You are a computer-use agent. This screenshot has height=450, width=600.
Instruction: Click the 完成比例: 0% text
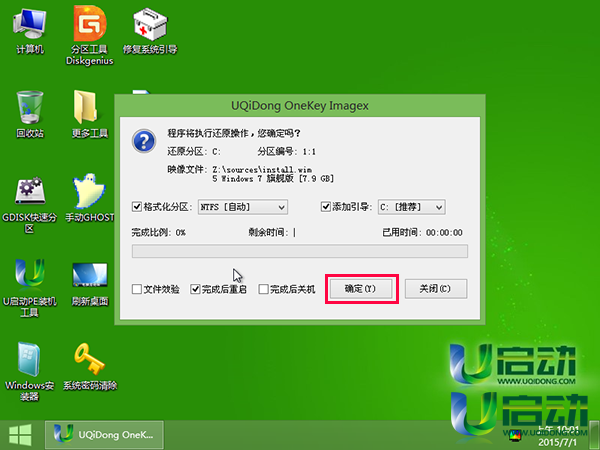tap(158, 232)
